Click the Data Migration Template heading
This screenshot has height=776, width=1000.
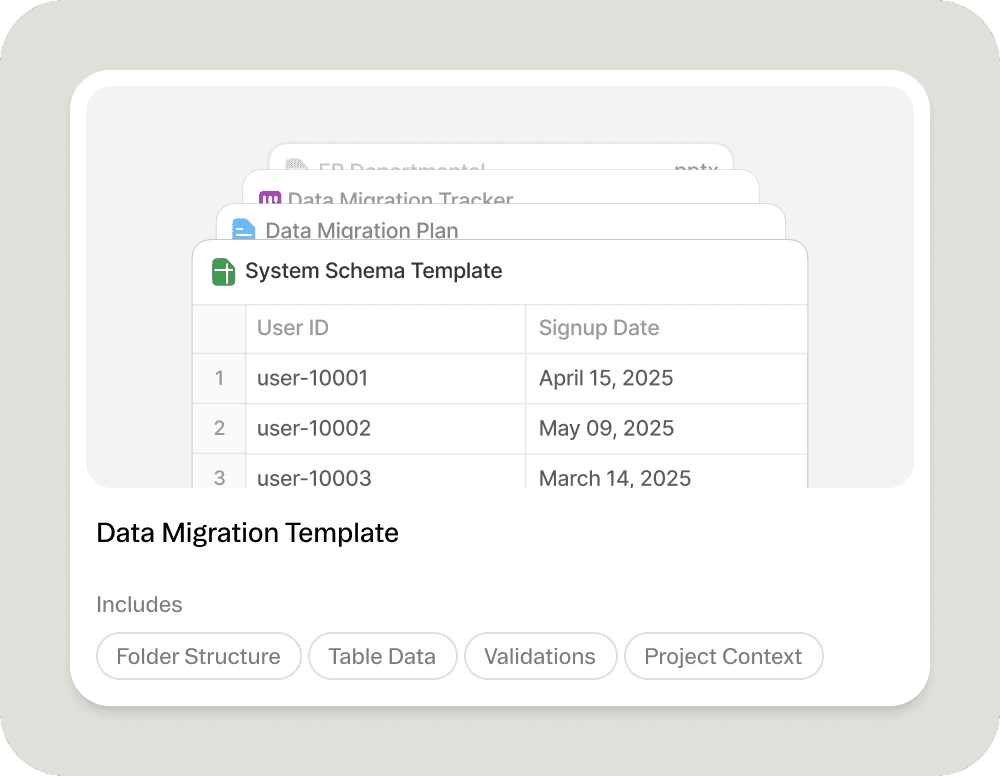click(247, 533)
